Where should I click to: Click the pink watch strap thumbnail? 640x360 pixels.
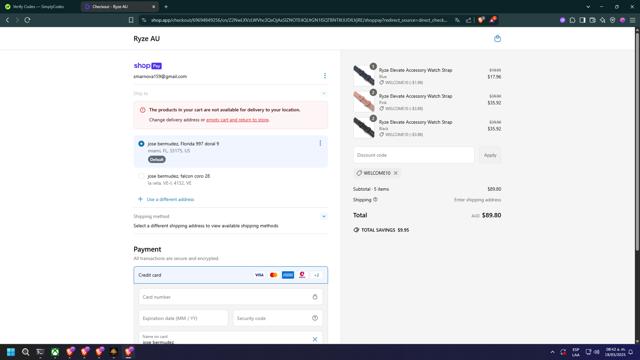point(364,102)
